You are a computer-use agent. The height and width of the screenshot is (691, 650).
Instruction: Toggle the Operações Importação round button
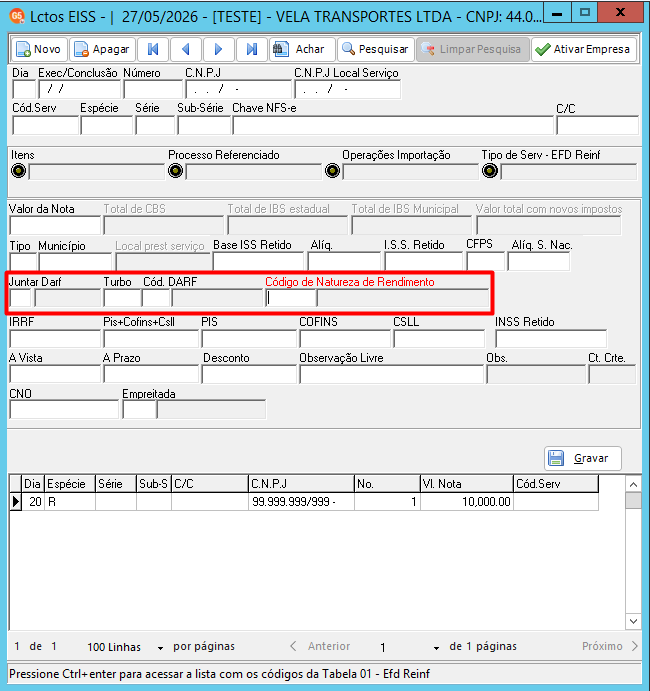click(332, 171)
